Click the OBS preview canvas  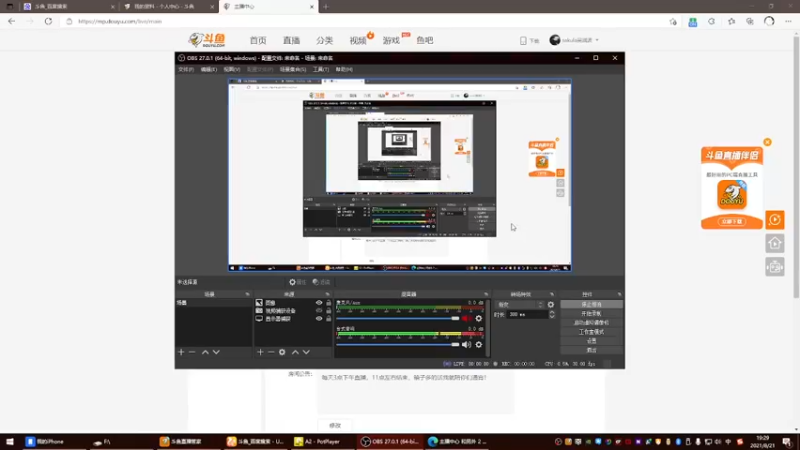coord(399,175)
